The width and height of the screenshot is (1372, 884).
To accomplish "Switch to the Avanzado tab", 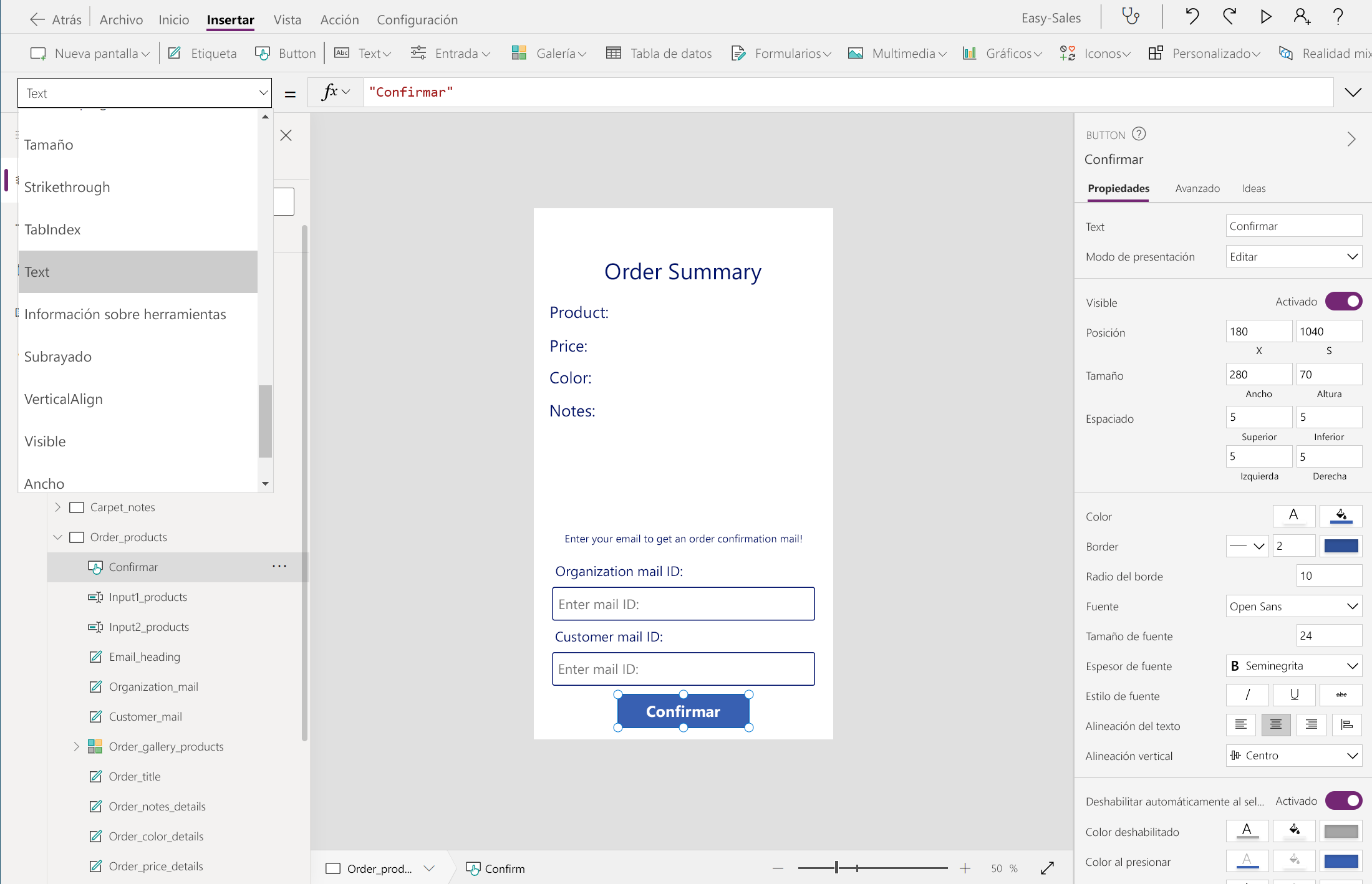I will click(x=1197, y=188).
